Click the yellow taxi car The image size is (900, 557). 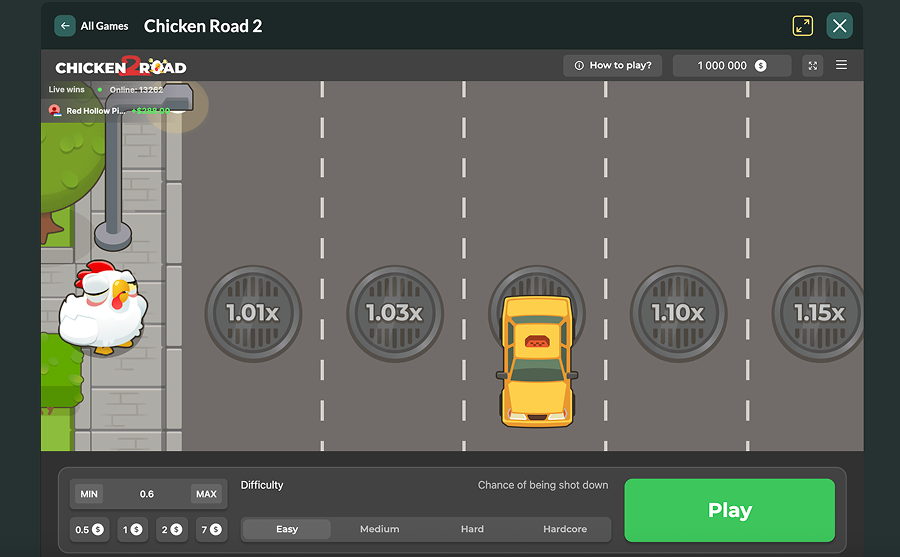(537, 362)
